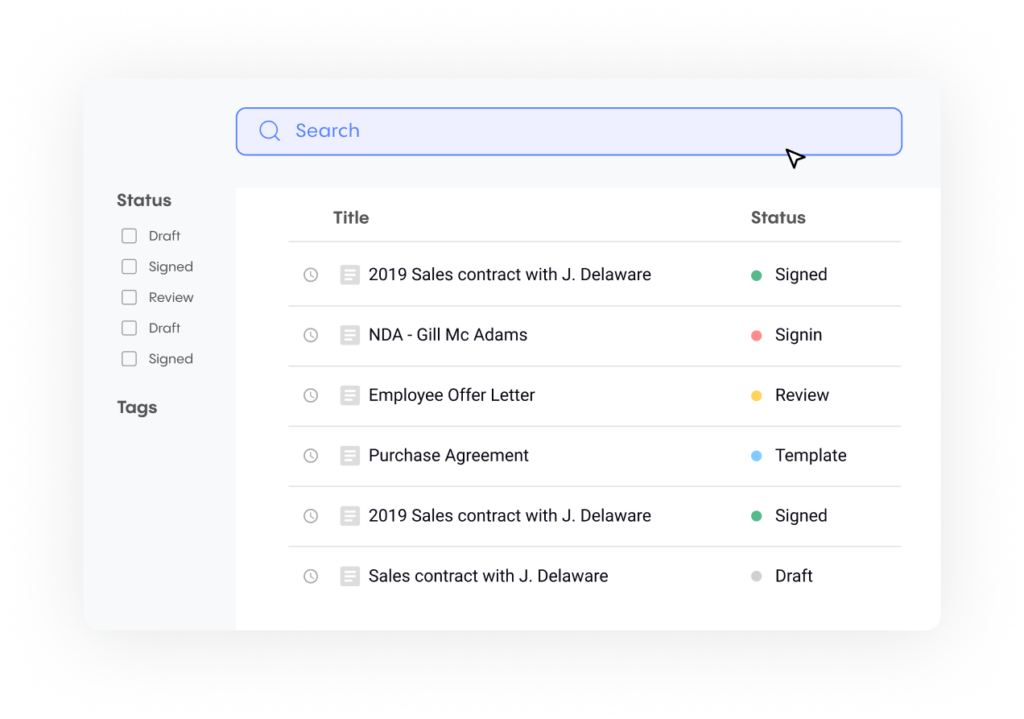1024x719 pixels.
Task: Click the Review status text in the table
Action: (x=802, y=395)
